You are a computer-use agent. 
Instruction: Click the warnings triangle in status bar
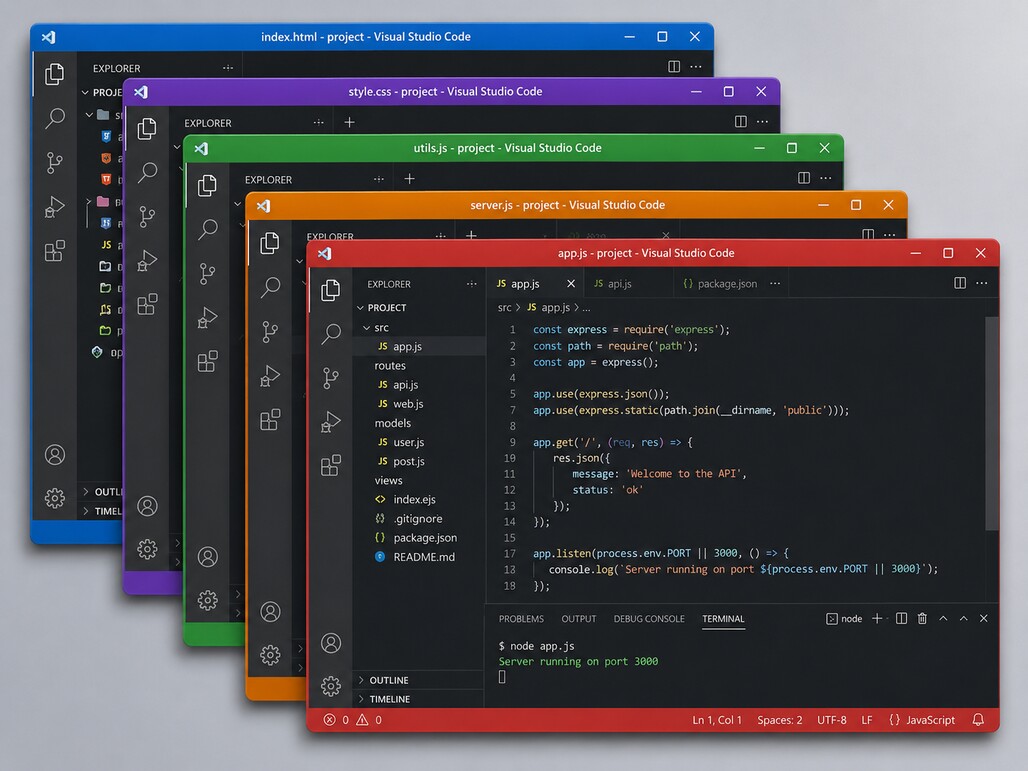(362, 720)
